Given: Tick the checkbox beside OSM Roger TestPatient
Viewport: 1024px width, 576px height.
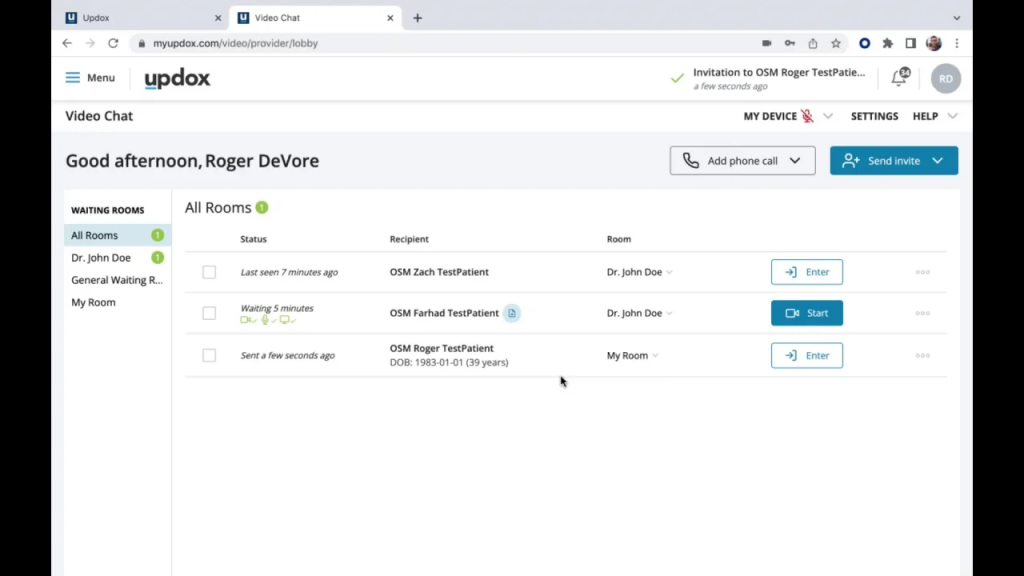Looking at the screenshot, I should pos(209,355).
